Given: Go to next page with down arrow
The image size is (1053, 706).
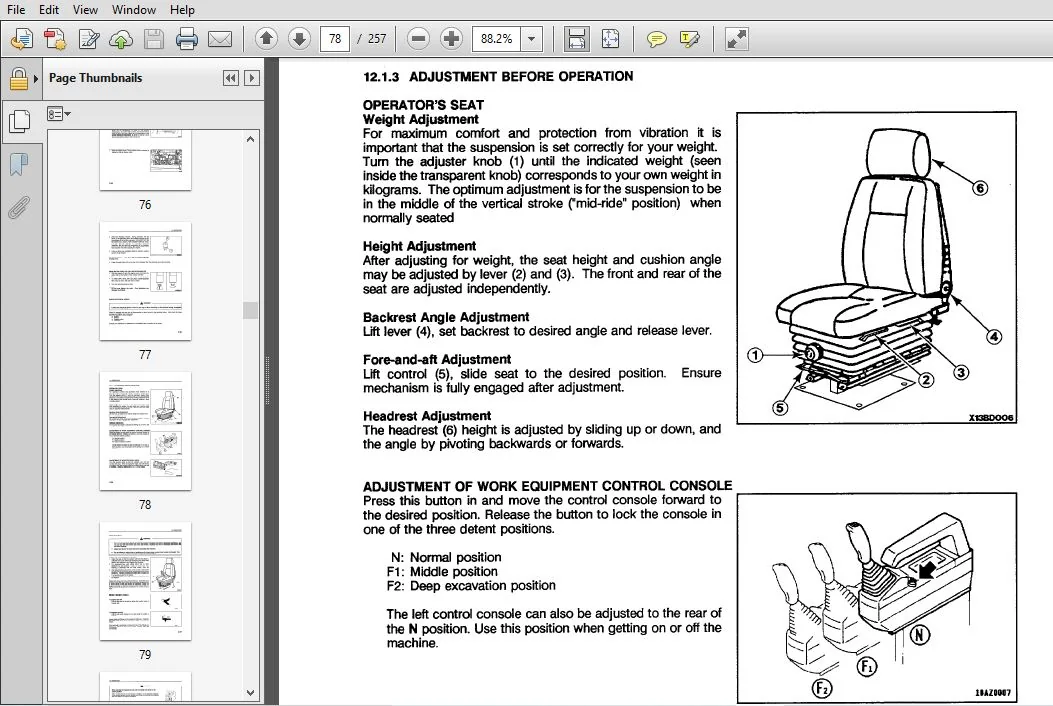Looking at the screenshot, I should point(300,39).
